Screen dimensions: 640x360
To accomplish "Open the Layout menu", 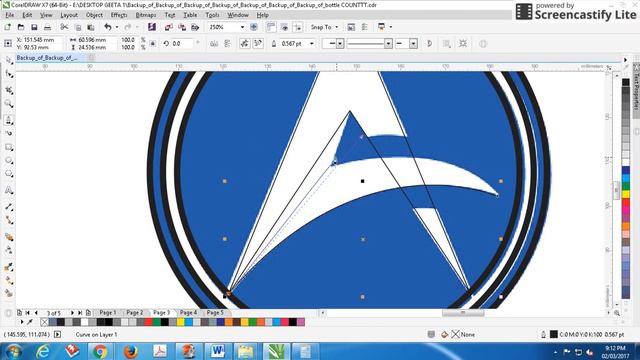I will [69, 15].
